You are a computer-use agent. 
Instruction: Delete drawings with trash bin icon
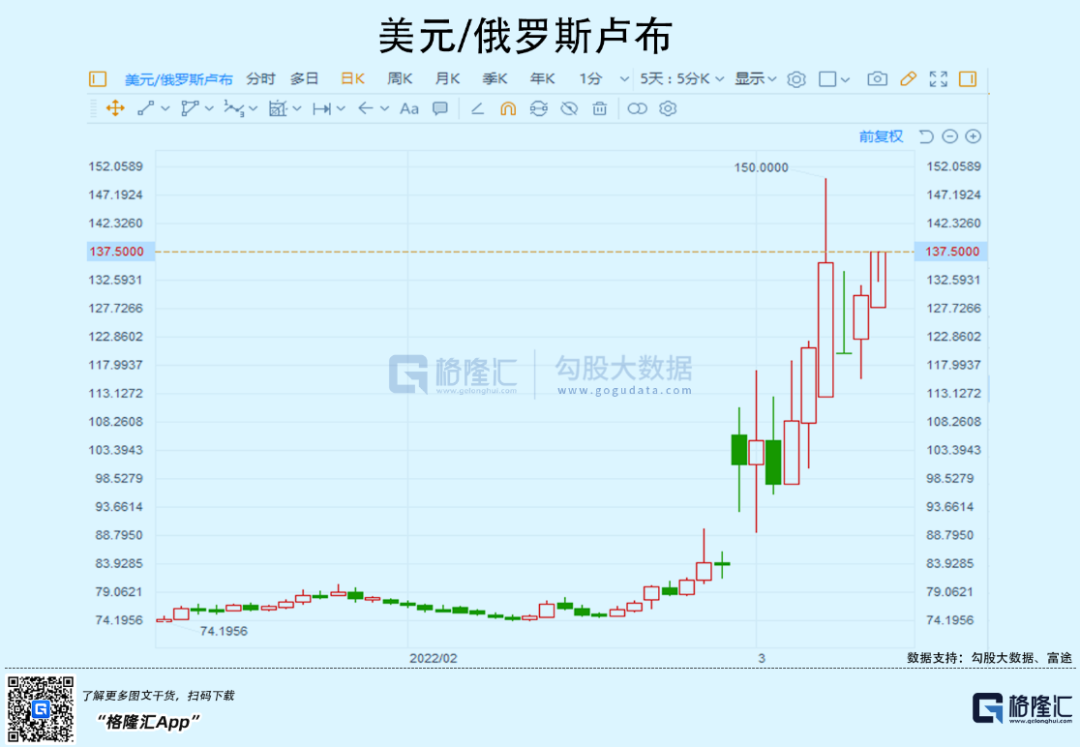coord(600,109)
